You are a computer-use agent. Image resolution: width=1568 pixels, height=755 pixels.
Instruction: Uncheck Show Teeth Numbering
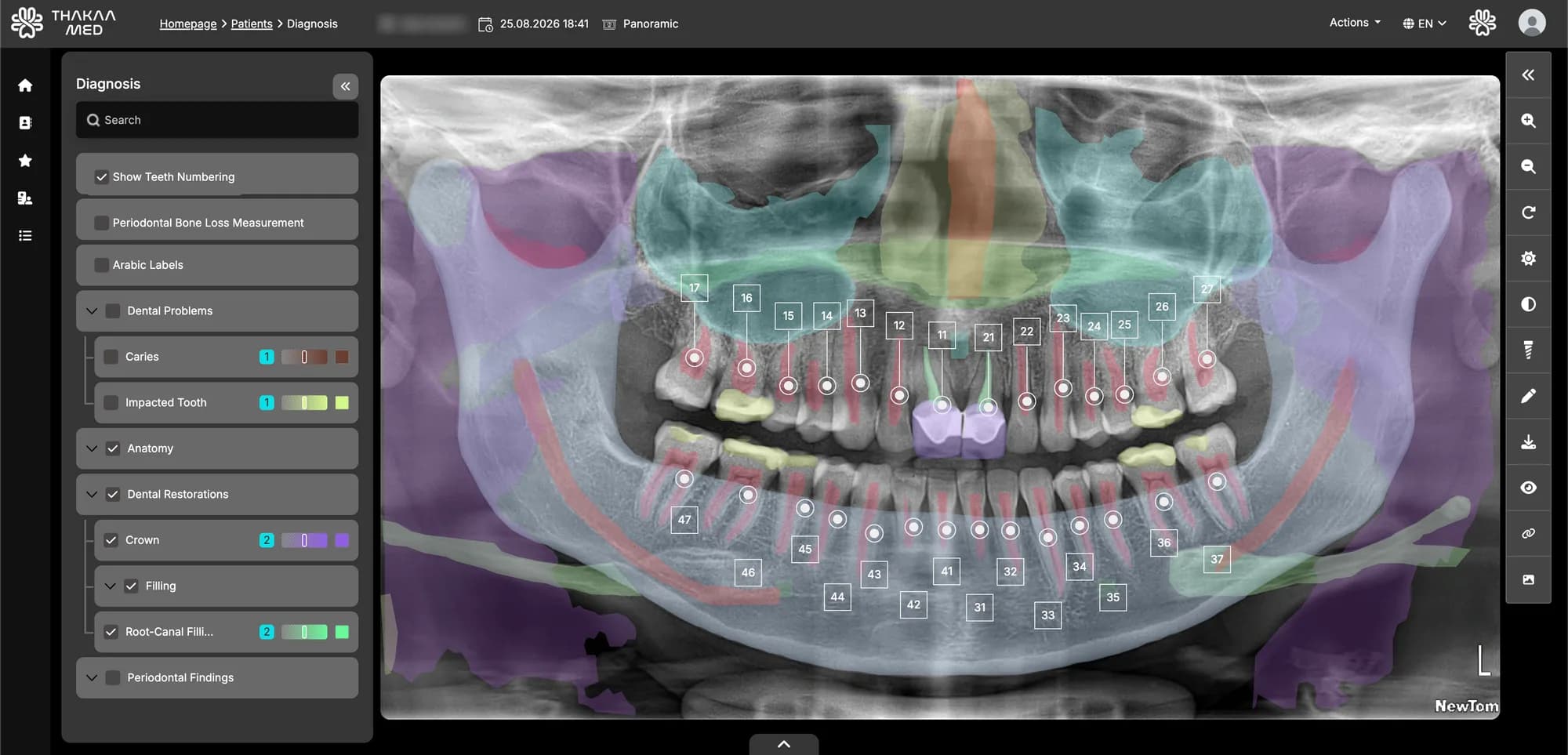[101, 177]
